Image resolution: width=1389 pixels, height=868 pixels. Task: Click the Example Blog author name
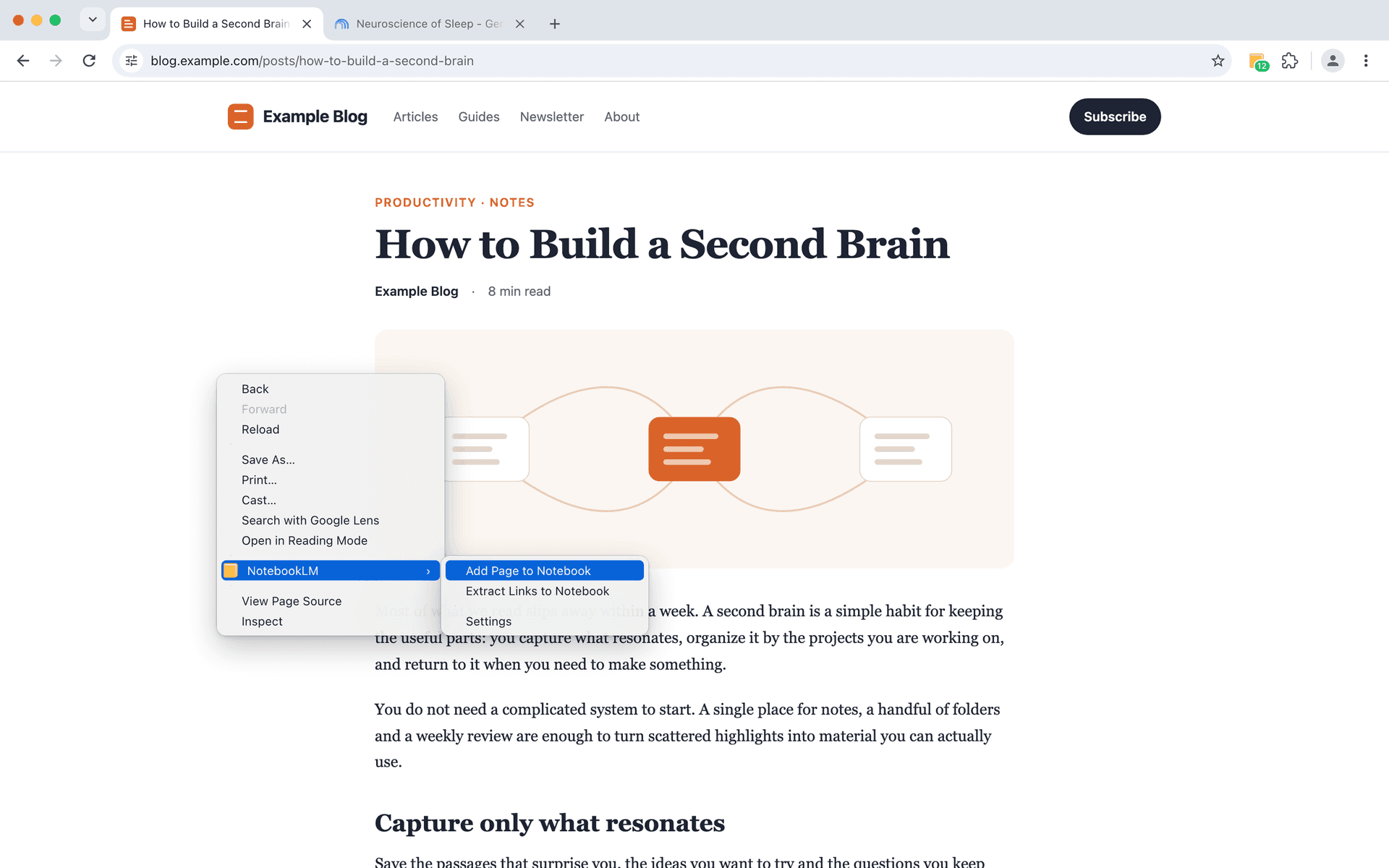tap(417, 292)
